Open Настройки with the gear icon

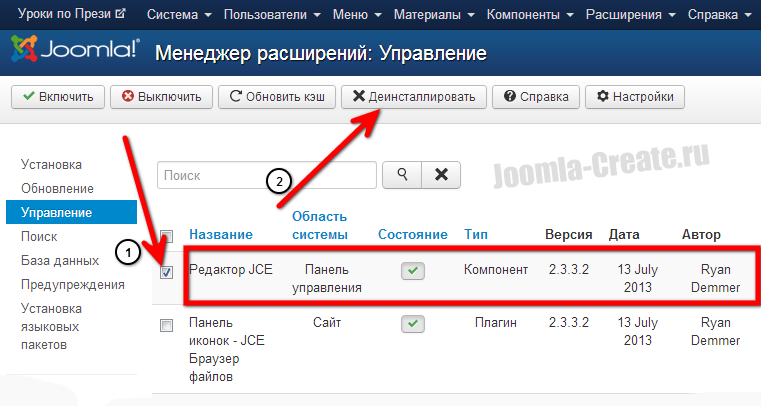coord(634,97)
